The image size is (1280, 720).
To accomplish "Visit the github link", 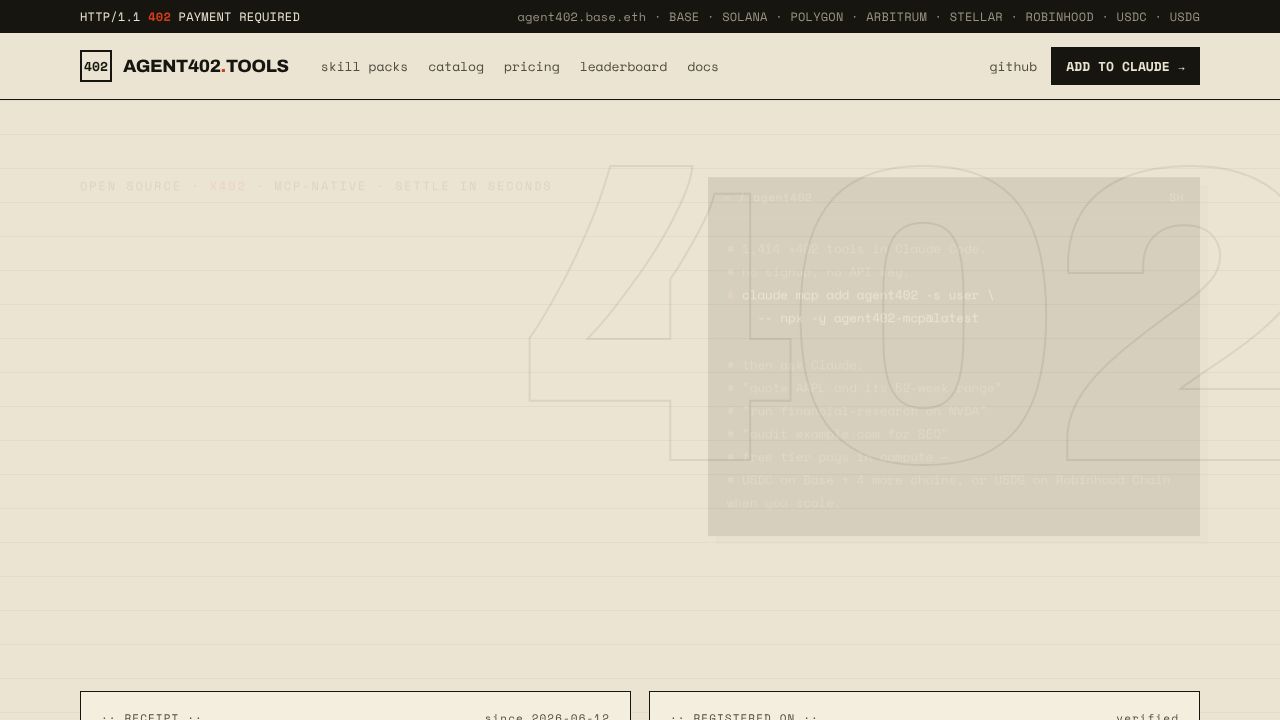I will click(x=1013, y=67).
